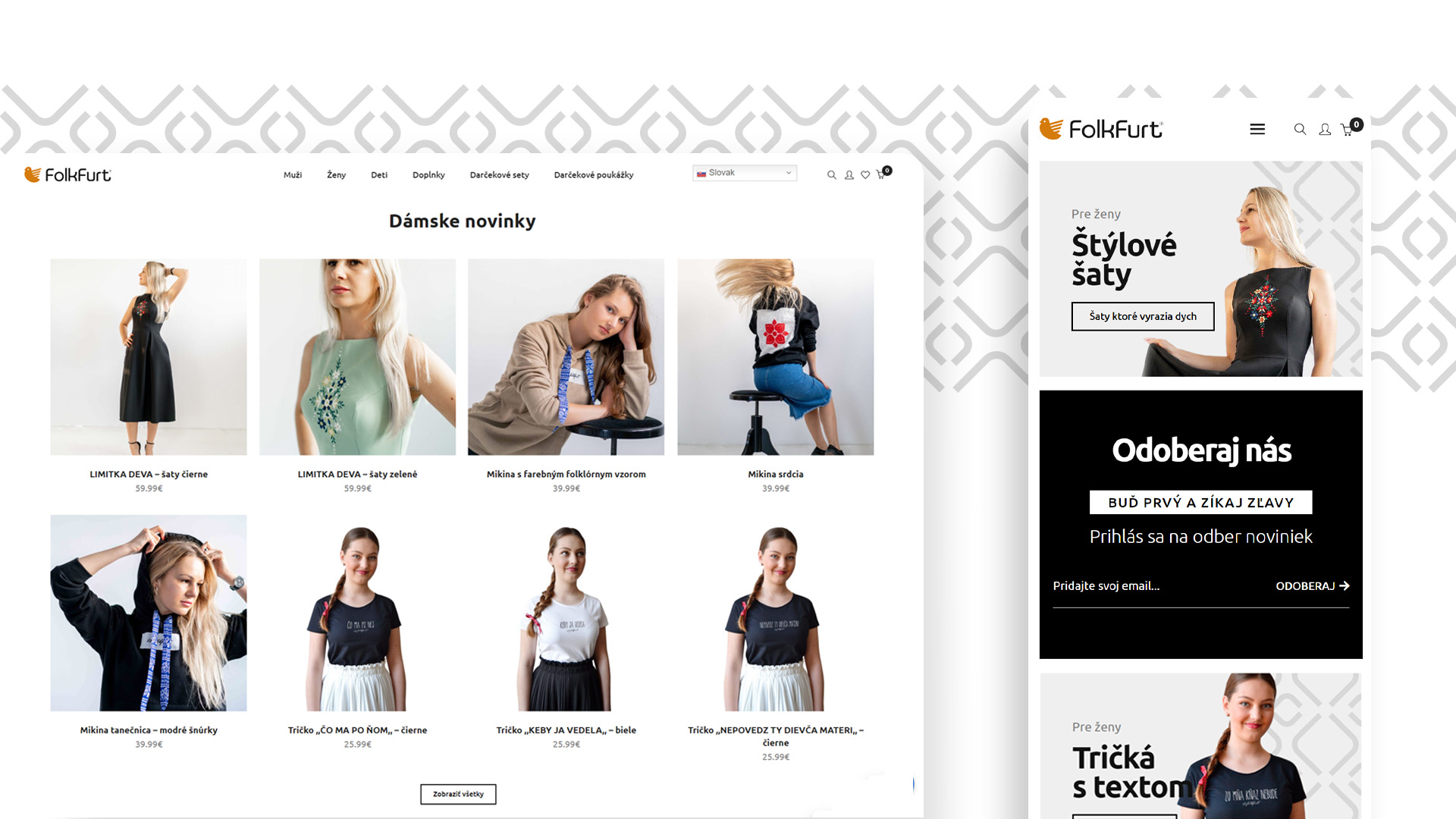Click the mobile search icon
Screen dimensions: 1456x819
1300,130
